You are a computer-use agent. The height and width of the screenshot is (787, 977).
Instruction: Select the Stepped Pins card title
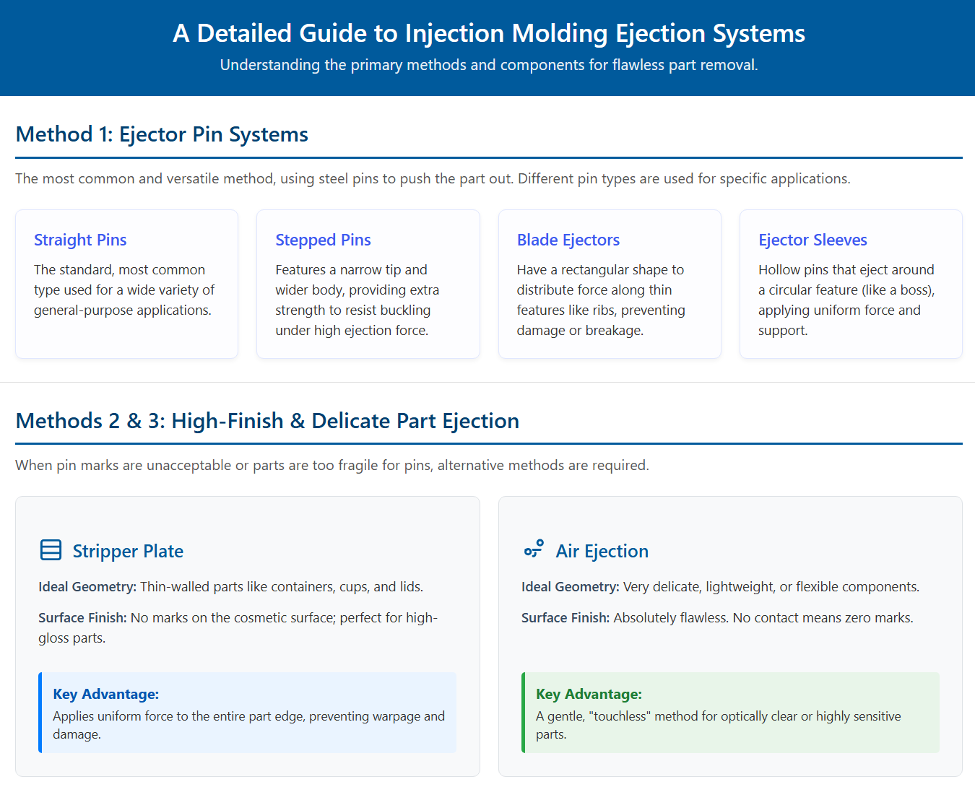[x=323, y=240]
